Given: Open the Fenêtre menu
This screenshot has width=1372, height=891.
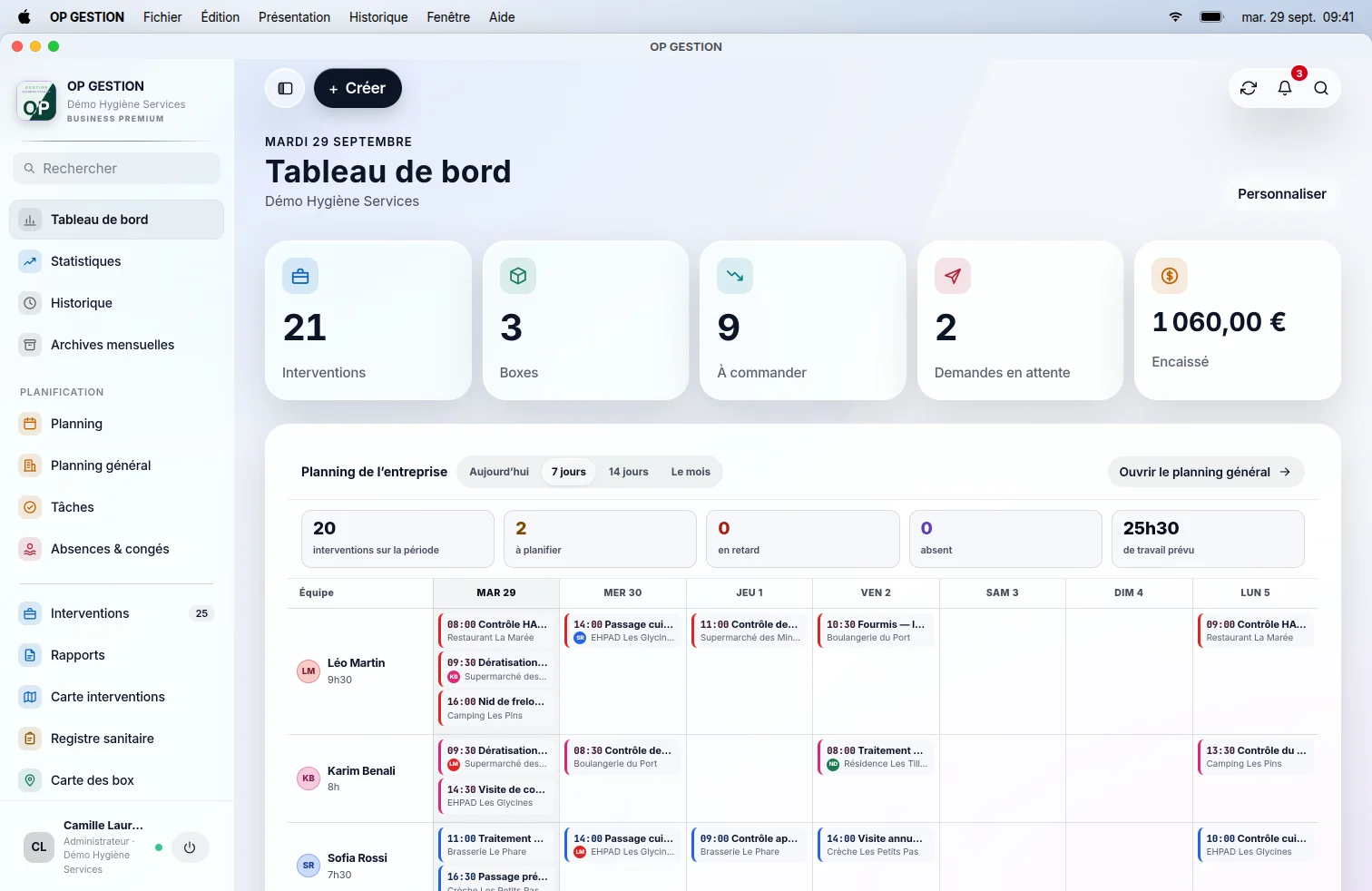Looking at the screenshot, I should pos(448,17).
